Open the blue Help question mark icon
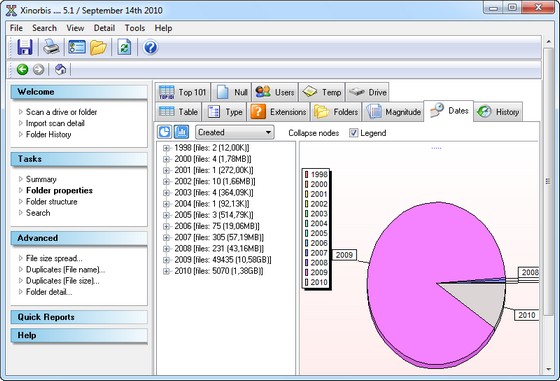Image resolution: width=560 pixels, height=381 pixels. pos(150,47)
